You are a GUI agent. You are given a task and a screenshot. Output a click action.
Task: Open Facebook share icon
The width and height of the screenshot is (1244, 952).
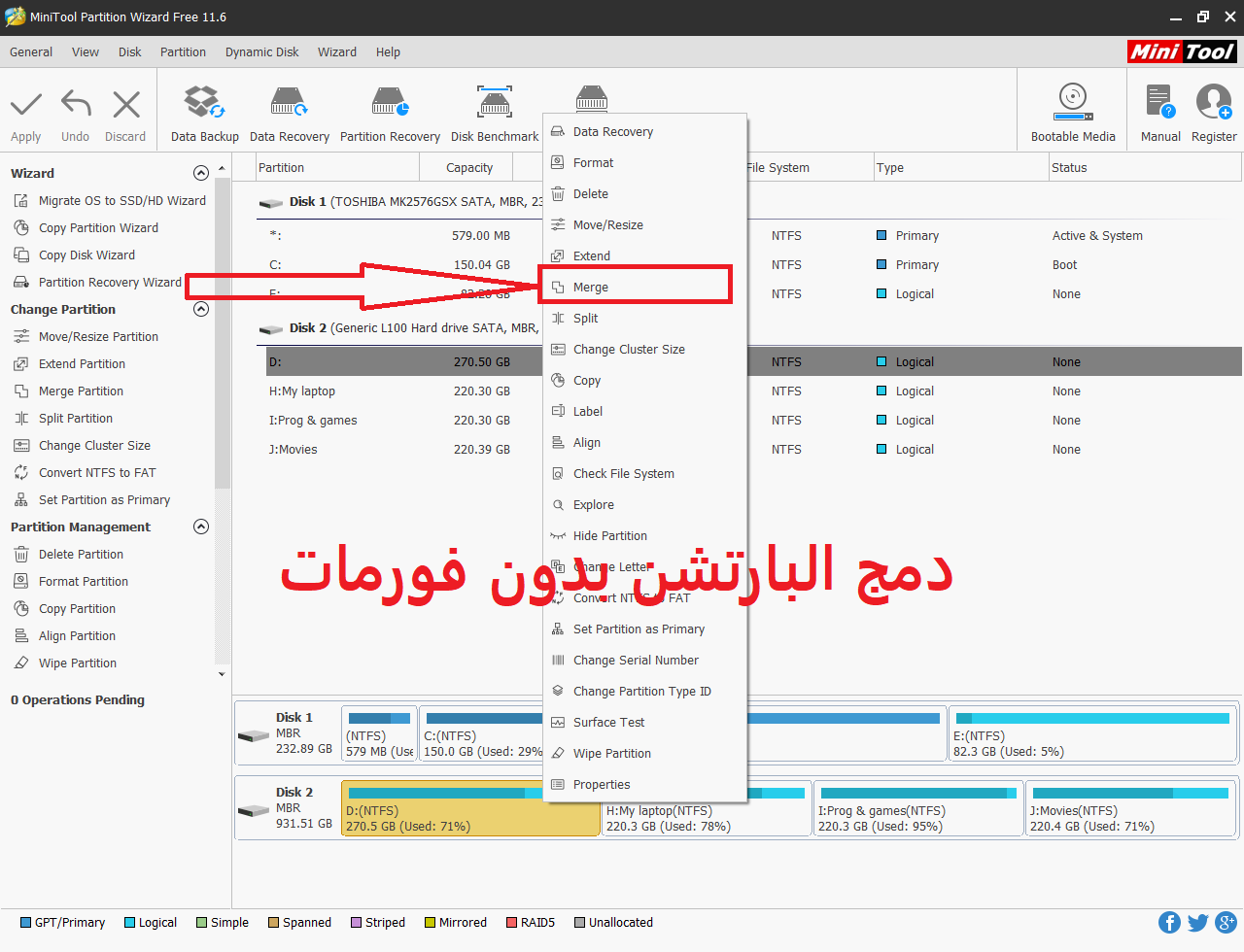[1170, 922]
